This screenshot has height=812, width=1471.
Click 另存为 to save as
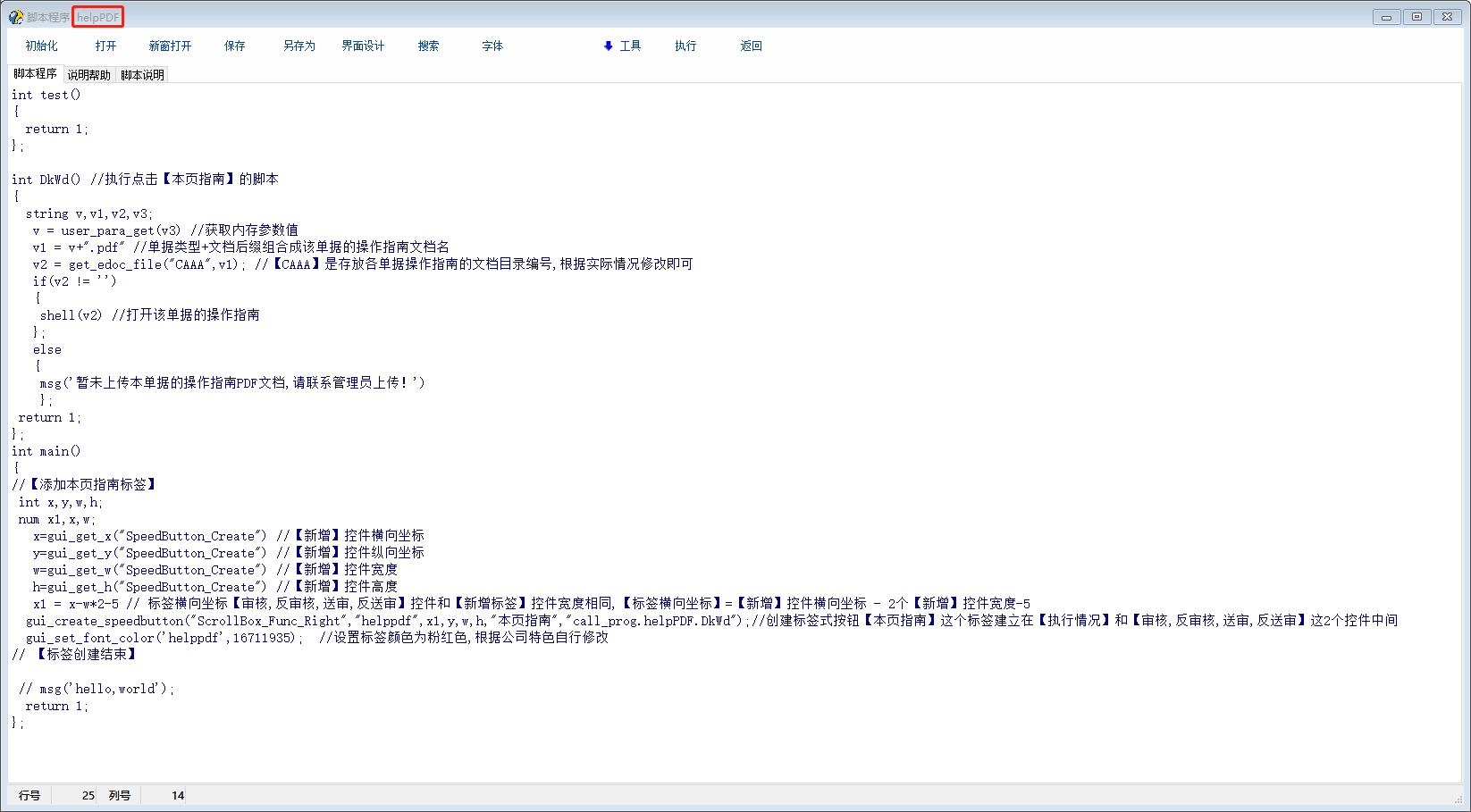click(298, 46)
